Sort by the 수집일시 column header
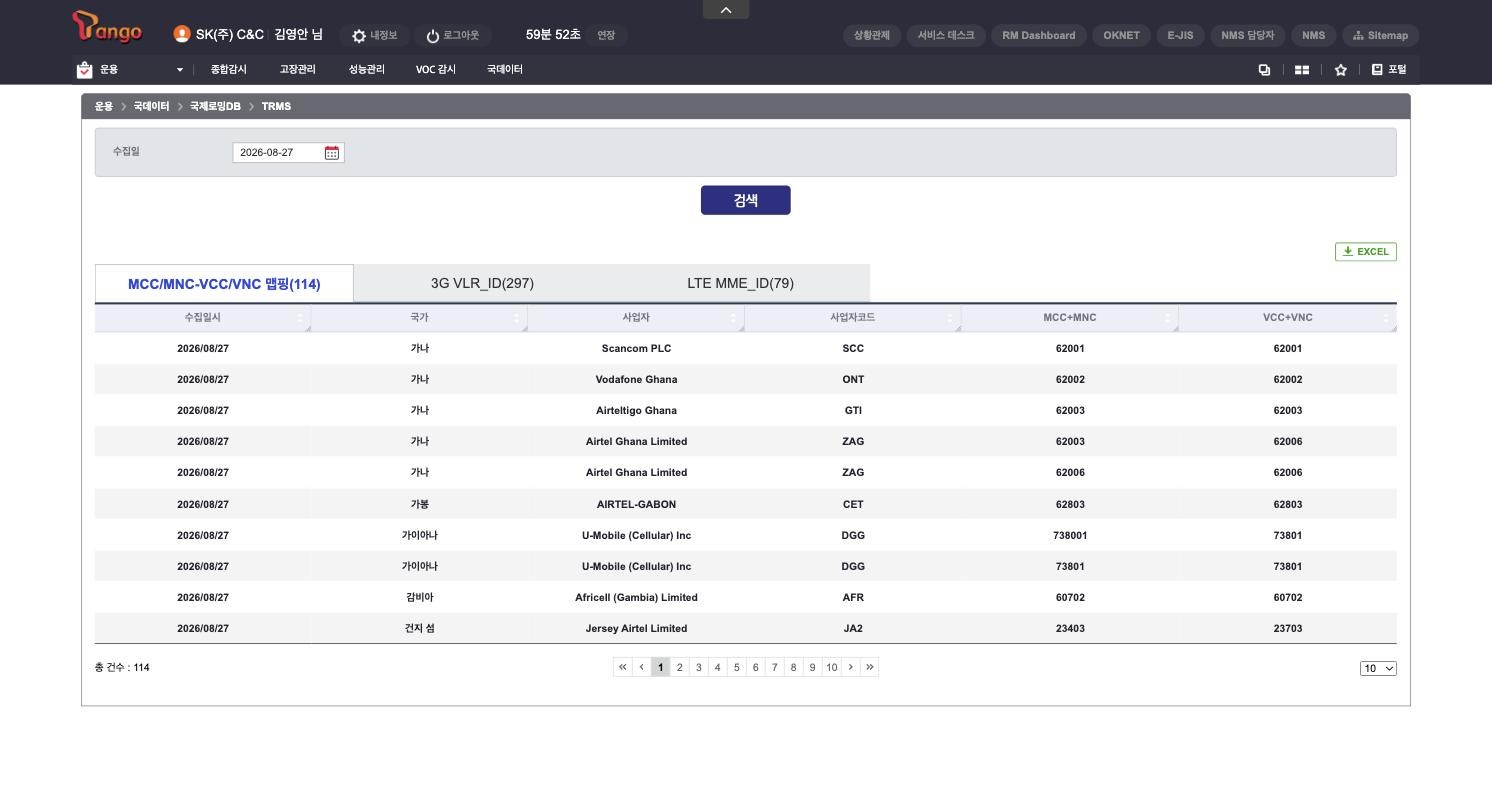This screenshot has width=1492, height=812. 202,317
